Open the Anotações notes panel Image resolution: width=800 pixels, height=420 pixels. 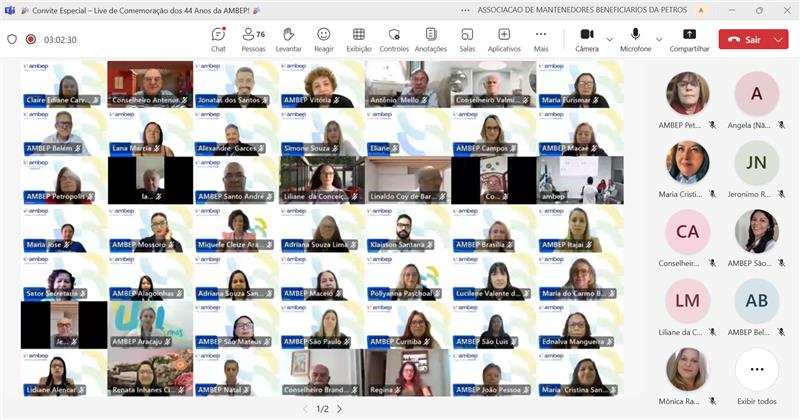coord(430,38)
